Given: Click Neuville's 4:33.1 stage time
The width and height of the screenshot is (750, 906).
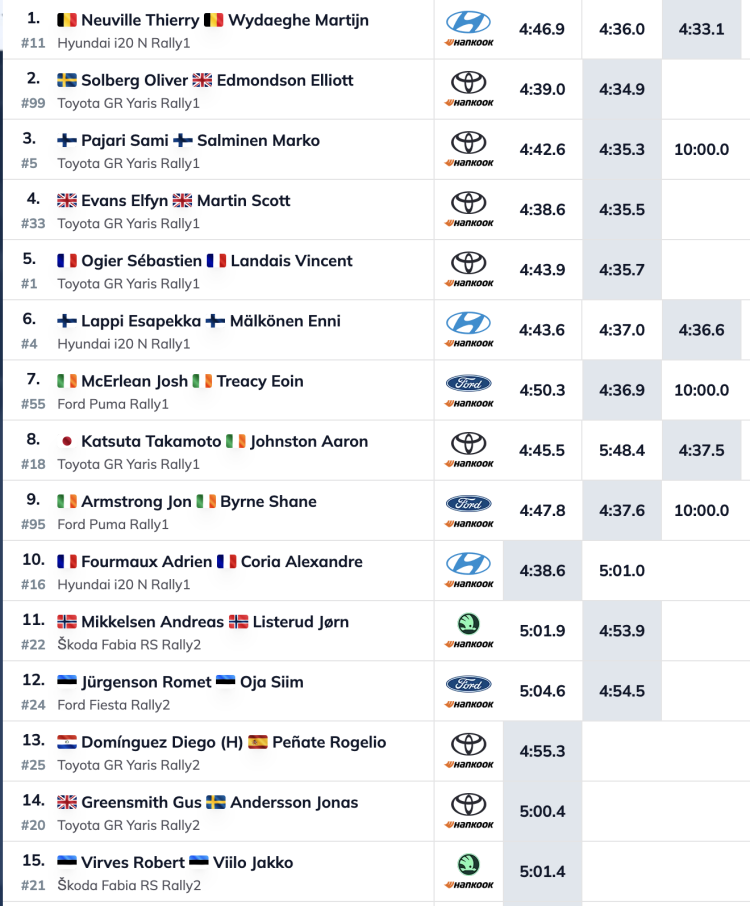Looking at the screenshot, I should point(701,29).
